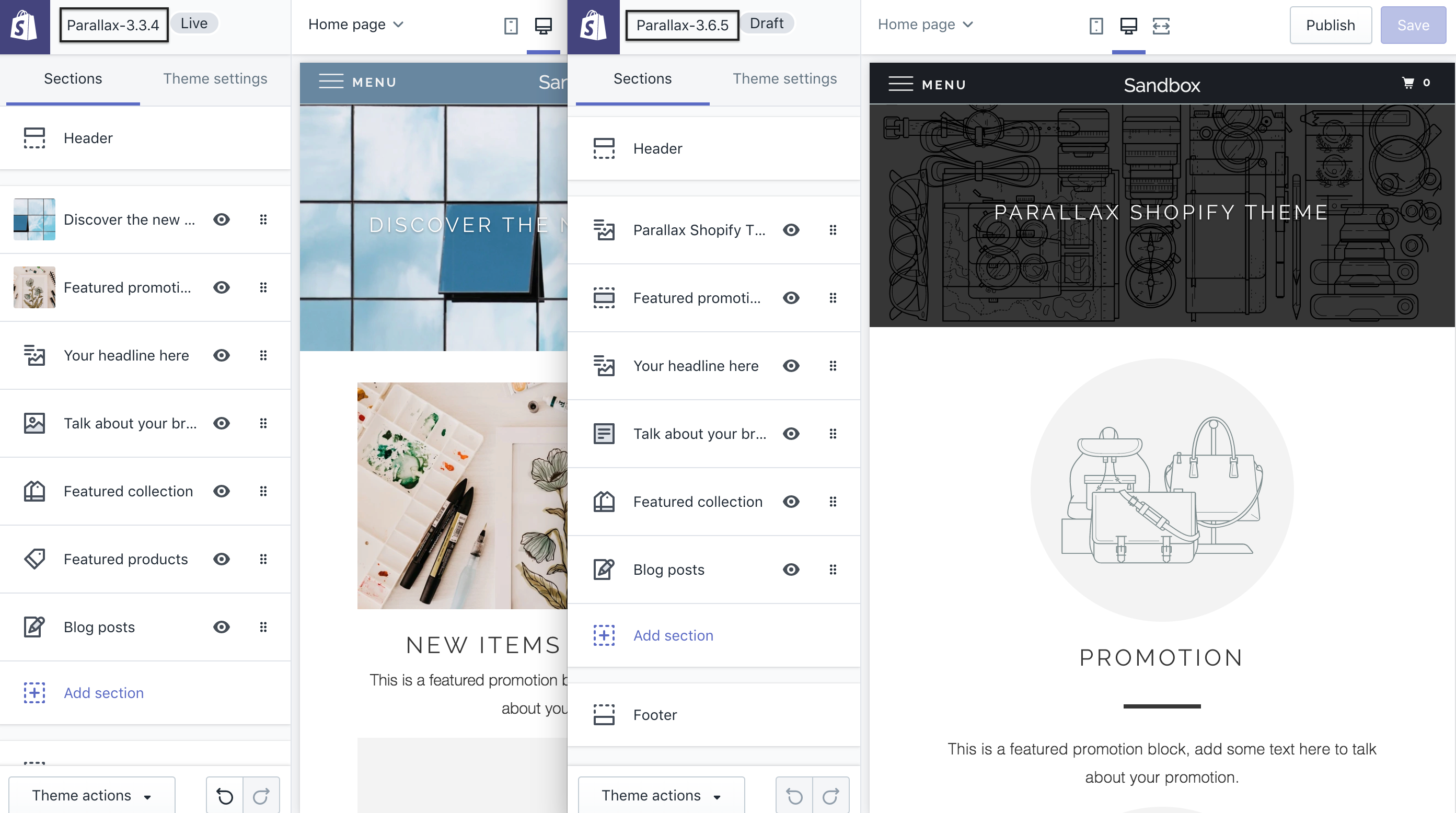Open the Sections tab in the live editor
Screen dimensions: 1456x813
tap(73, 78)
